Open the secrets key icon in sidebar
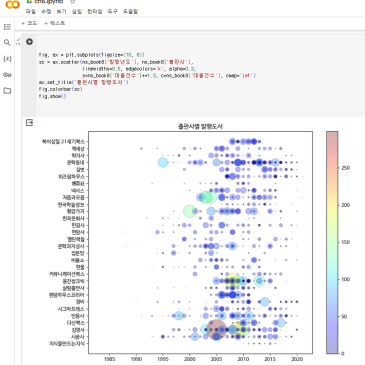365x365 pixels. [x=7, y=75]
